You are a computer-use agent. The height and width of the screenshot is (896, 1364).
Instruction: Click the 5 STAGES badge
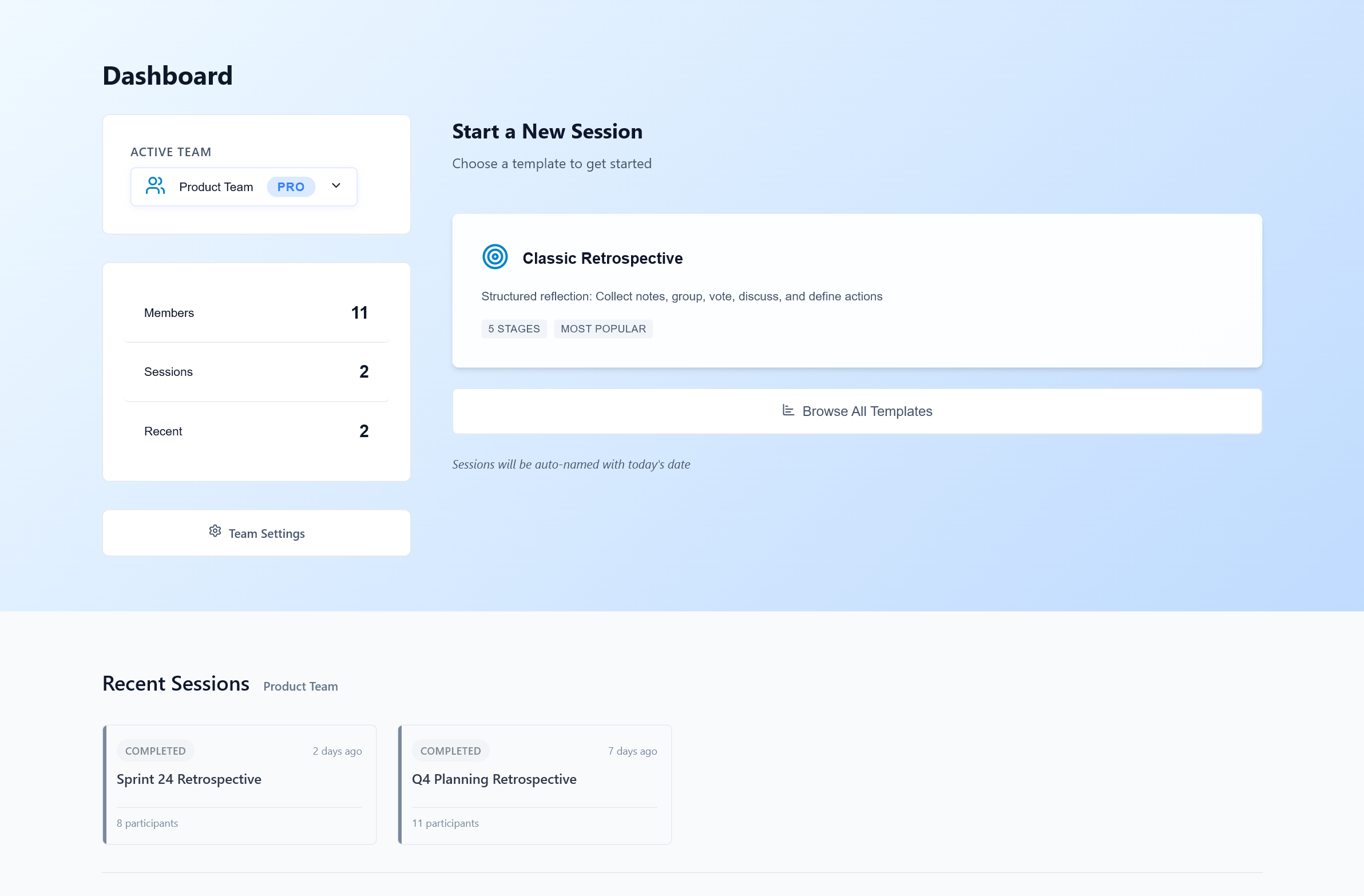coord(514,328)
